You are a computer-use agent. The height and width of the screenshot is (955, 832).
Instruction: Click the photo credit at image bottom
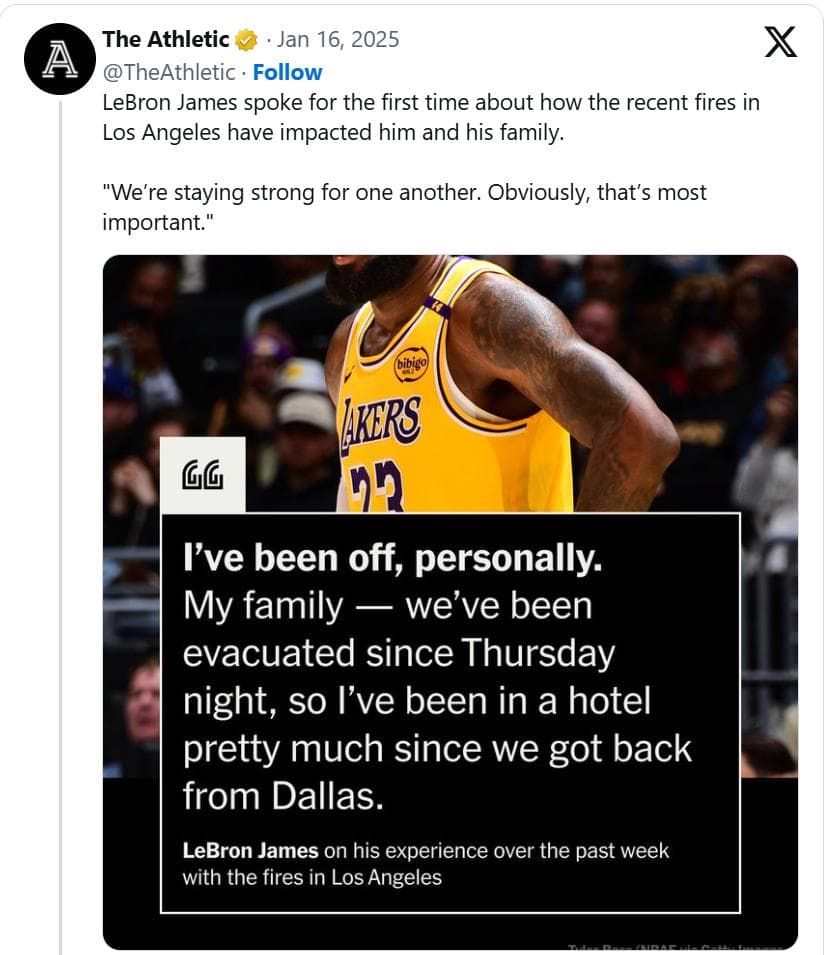[x=680, y=946]
